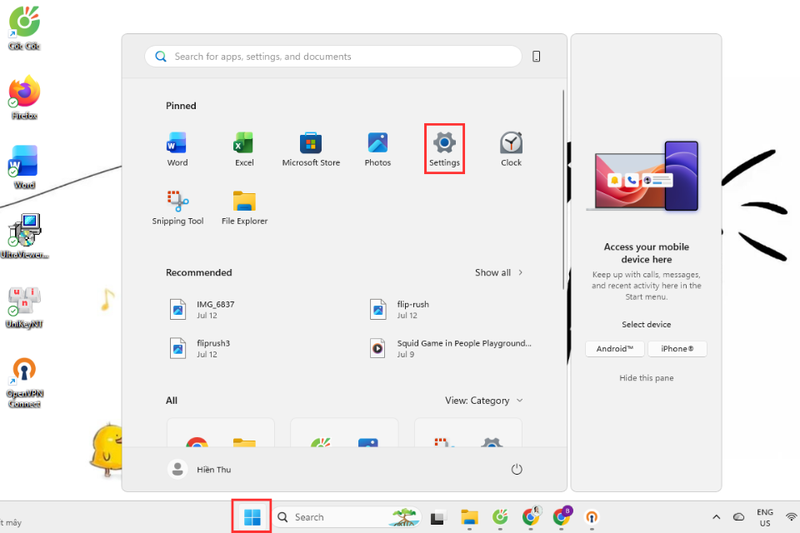
Task: Click ENG US language indicator
Action: (764, 518)
